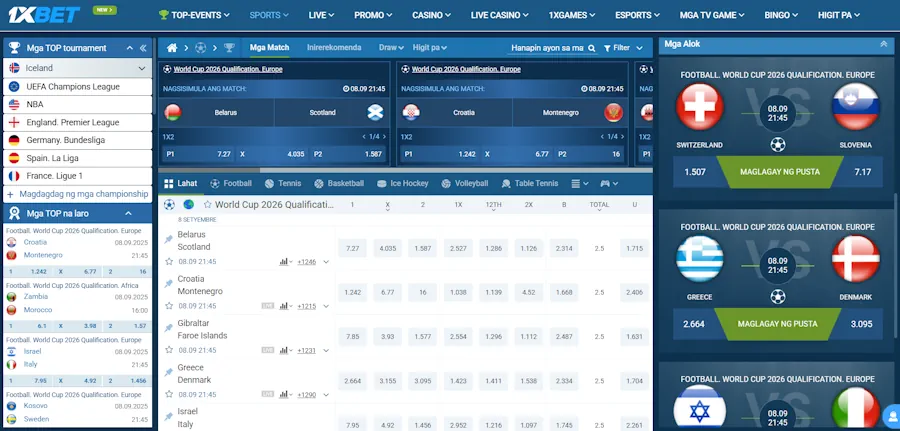Select odds 6.77 draw for Croatia–Montenegro
This screenshot has height=431, width=900.
pyautogui.click(x=387, y=293)
